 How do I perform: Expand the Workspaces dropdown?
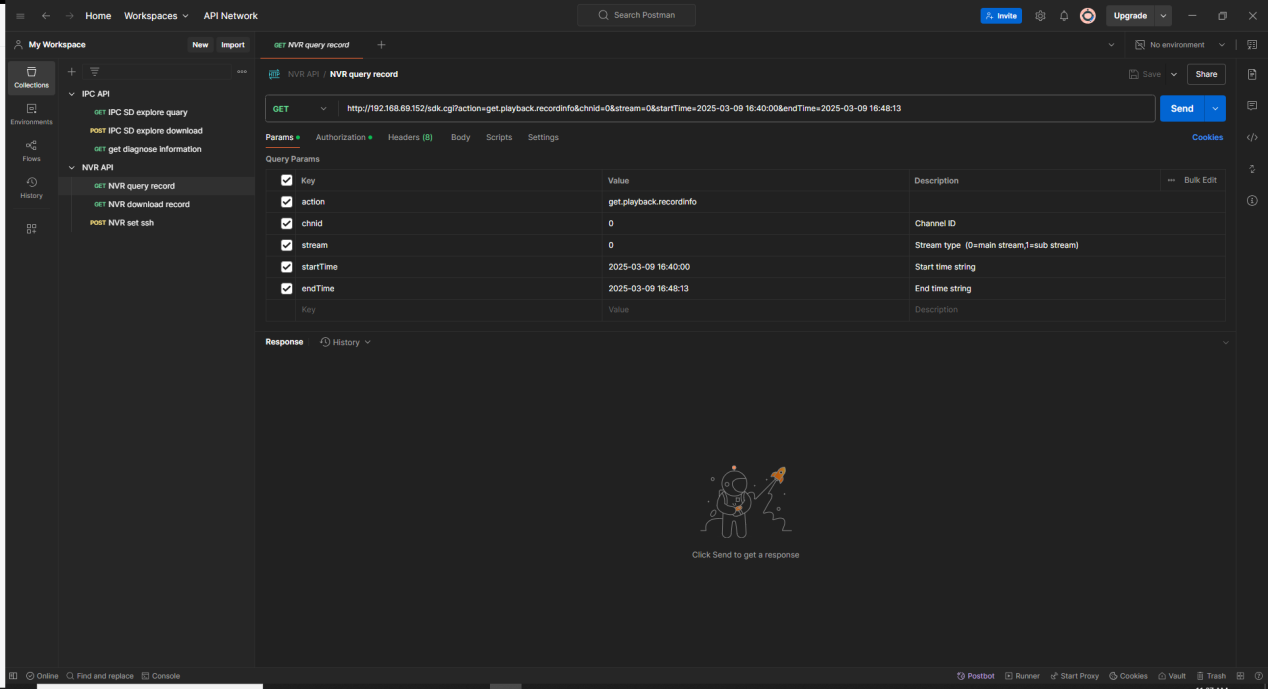(156, 16)
